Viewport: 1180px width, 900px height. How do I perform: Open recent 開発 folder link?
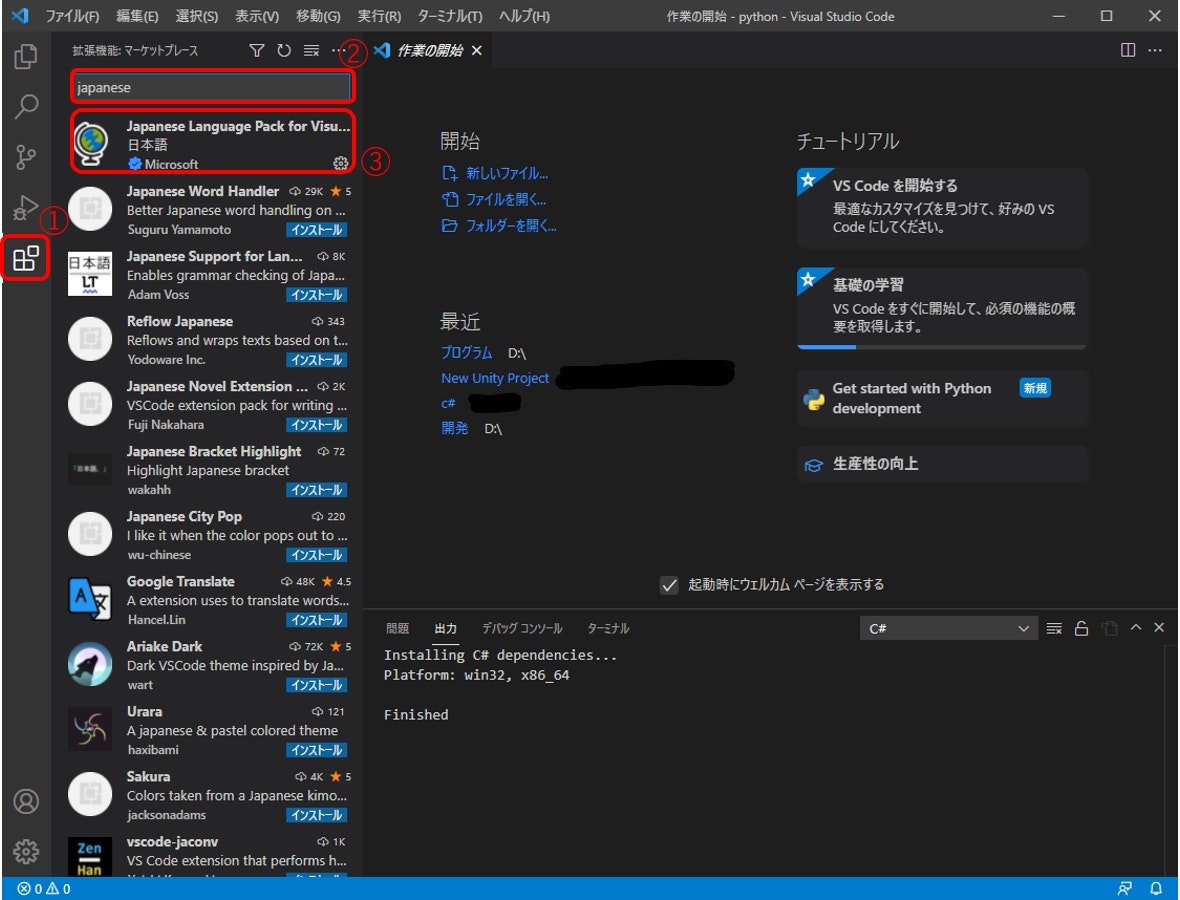pyautogui.click(x=455, y=428)
